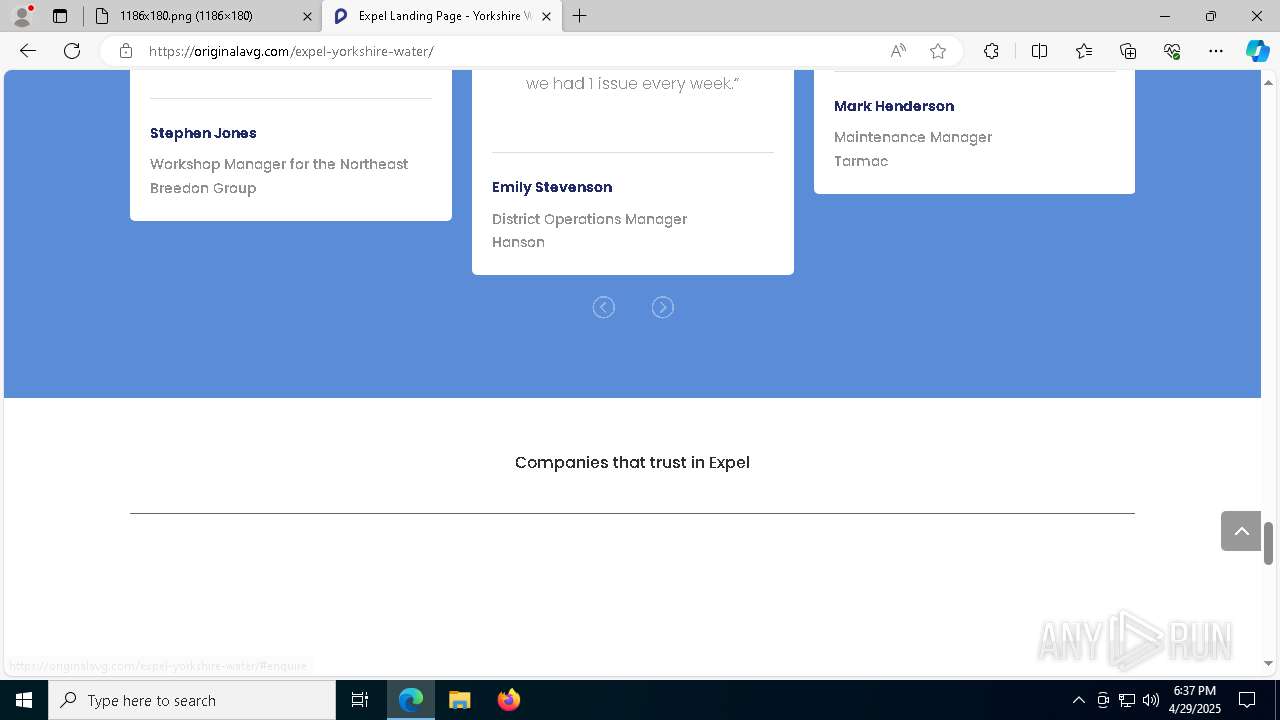
Task: Show hidden system tray icons
Action: (x=1078, y=700)
